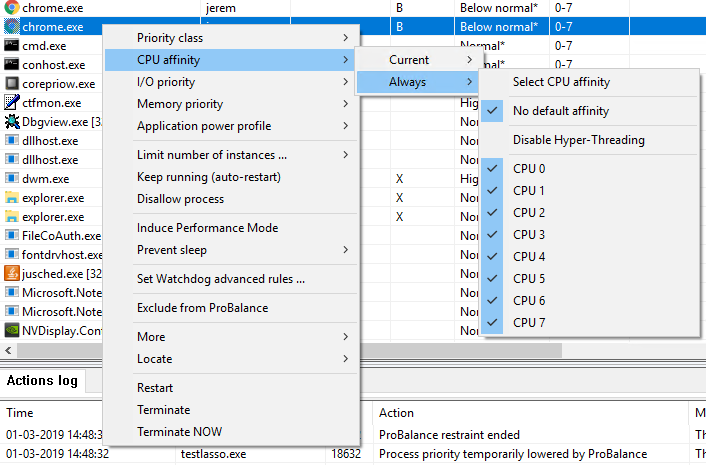Click the FileCoAuth.exe process icon
This screenshot has width=706, height=465.
[12, 235]
